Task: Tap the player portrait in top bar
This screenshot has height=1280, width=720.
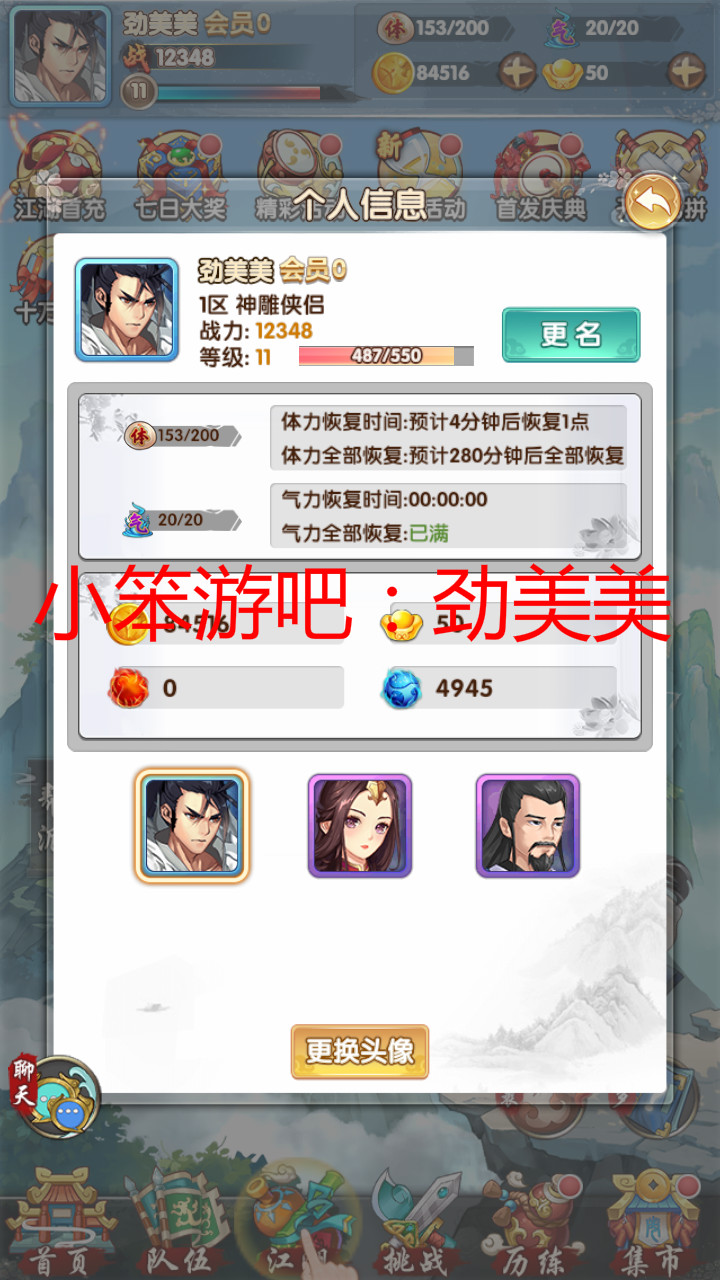Action: coord(60,56)
